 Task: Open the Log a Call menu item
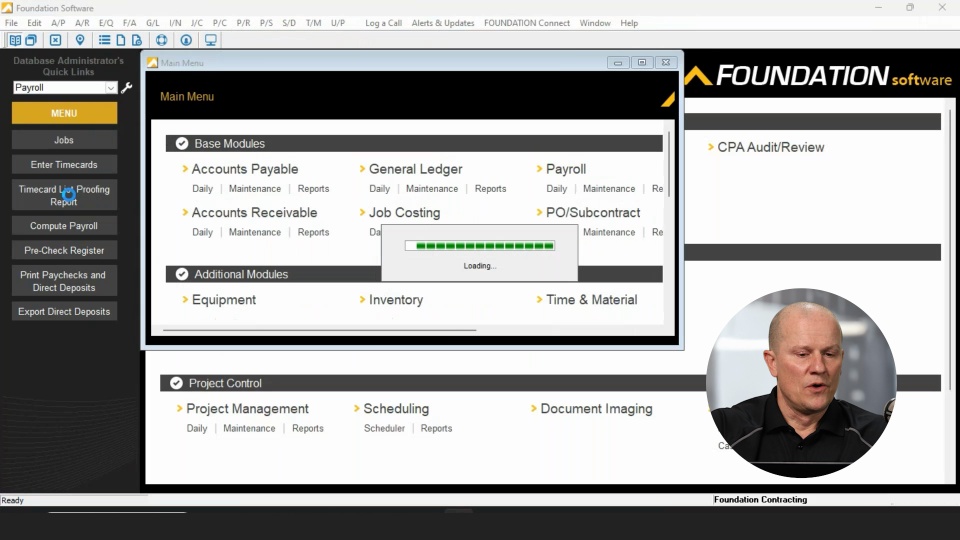click(x=383, y=23)
